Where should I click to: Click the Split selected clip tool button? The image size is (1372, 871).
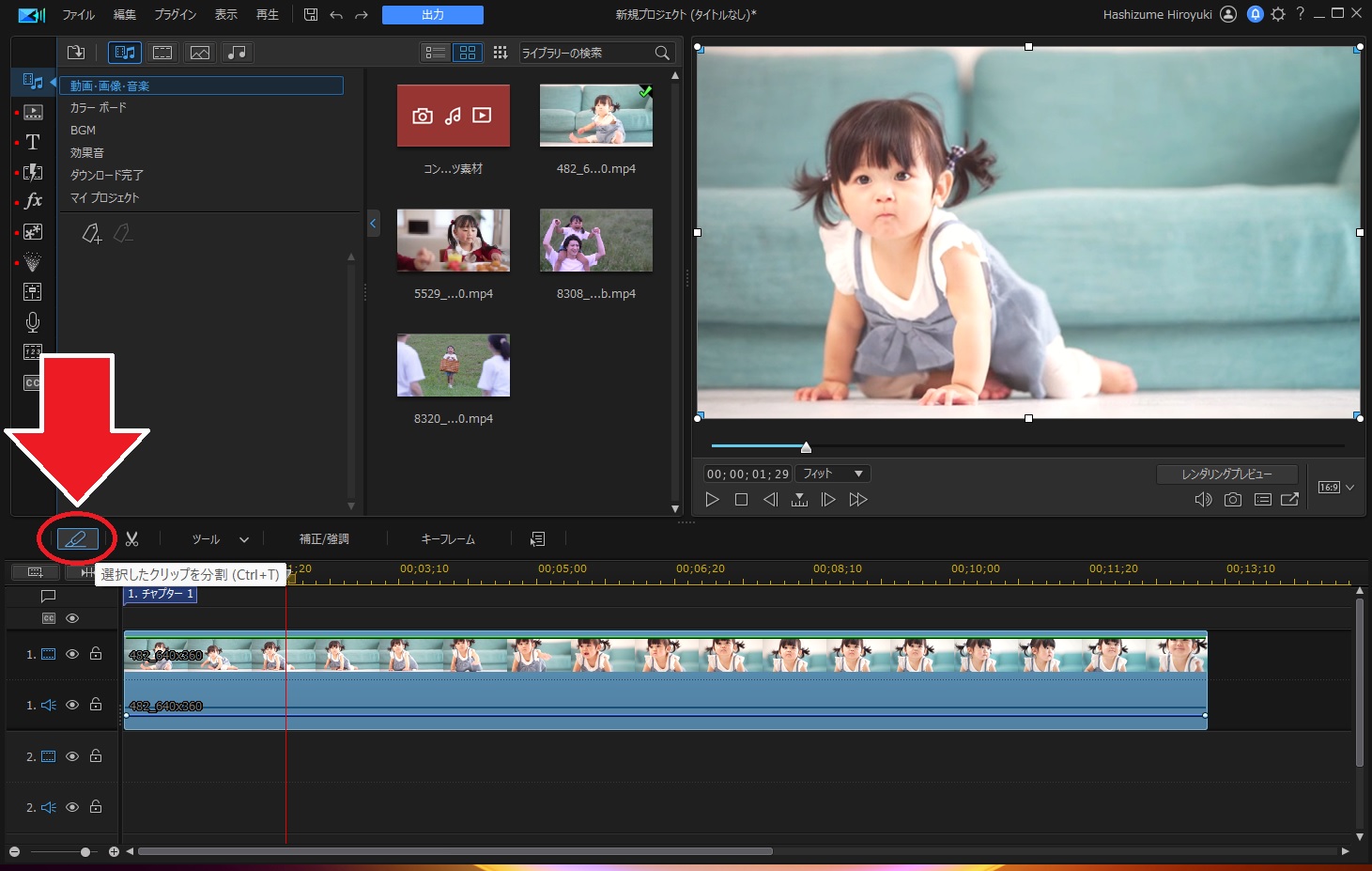click(x=77, y=539)
